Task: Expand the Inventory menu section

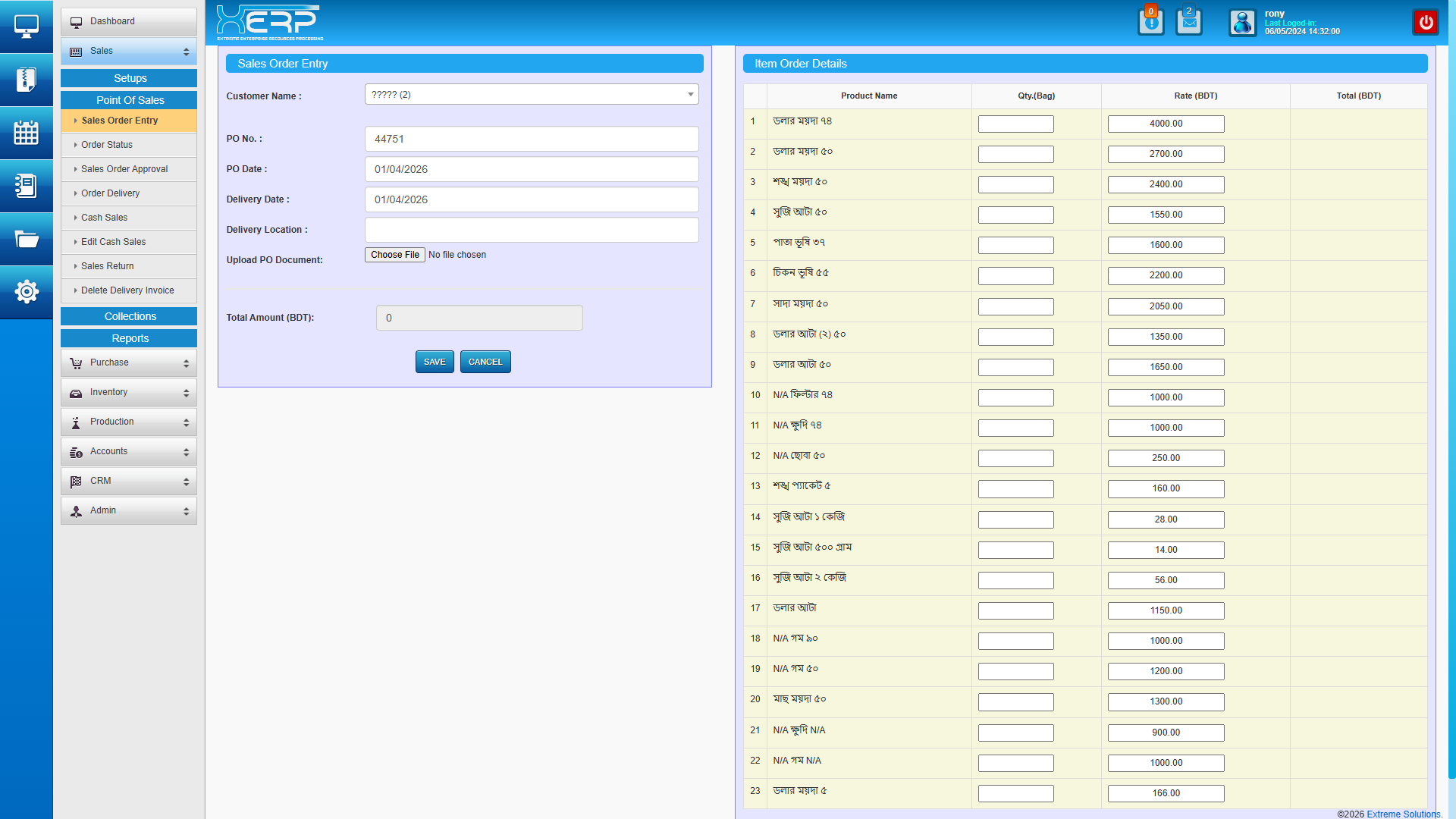Action: (x=129, y=393)
